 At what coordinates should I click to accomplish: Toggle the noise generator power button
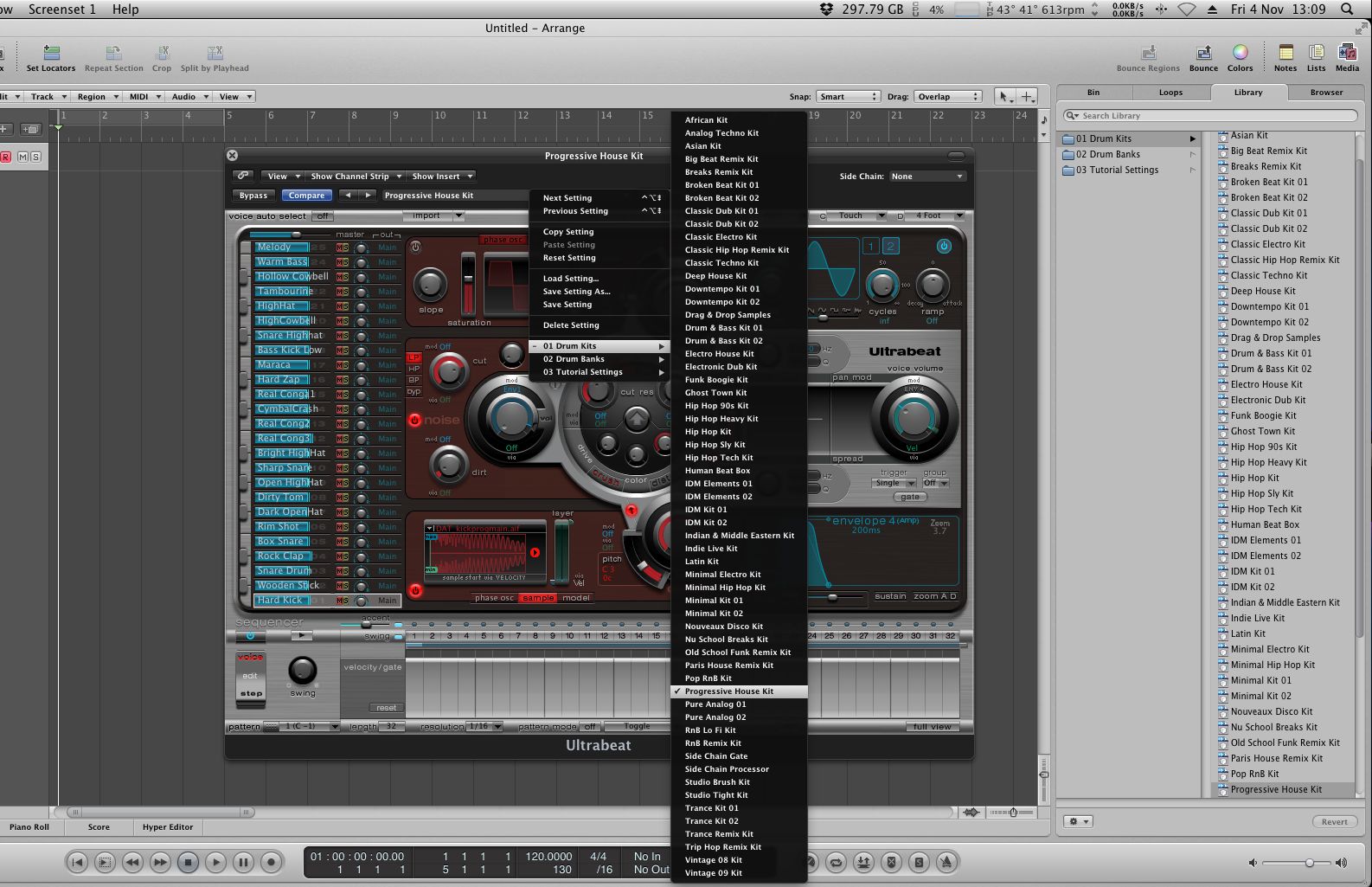(x=415, y=420)
